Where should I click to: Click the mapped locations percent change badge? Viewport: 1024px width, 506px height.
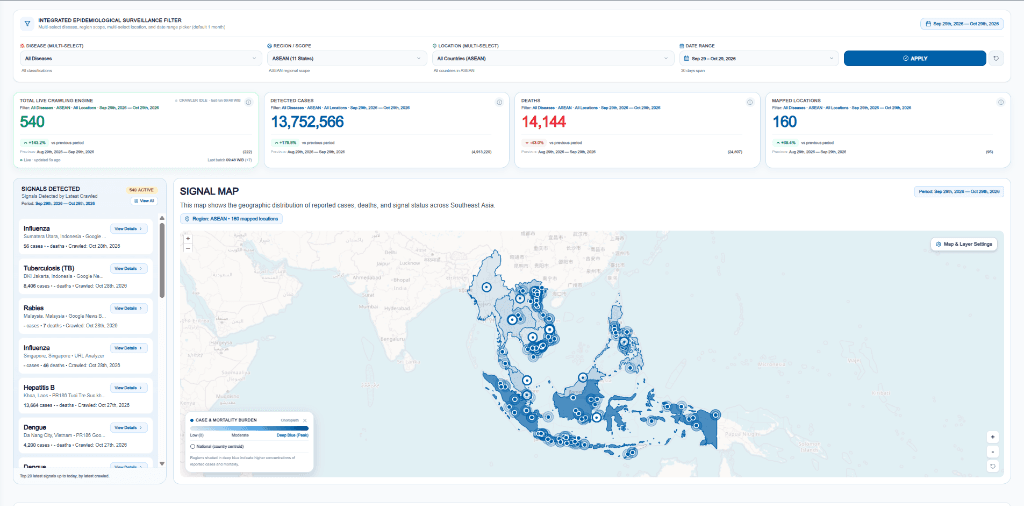pyautogui.click(x=784, y=142)
